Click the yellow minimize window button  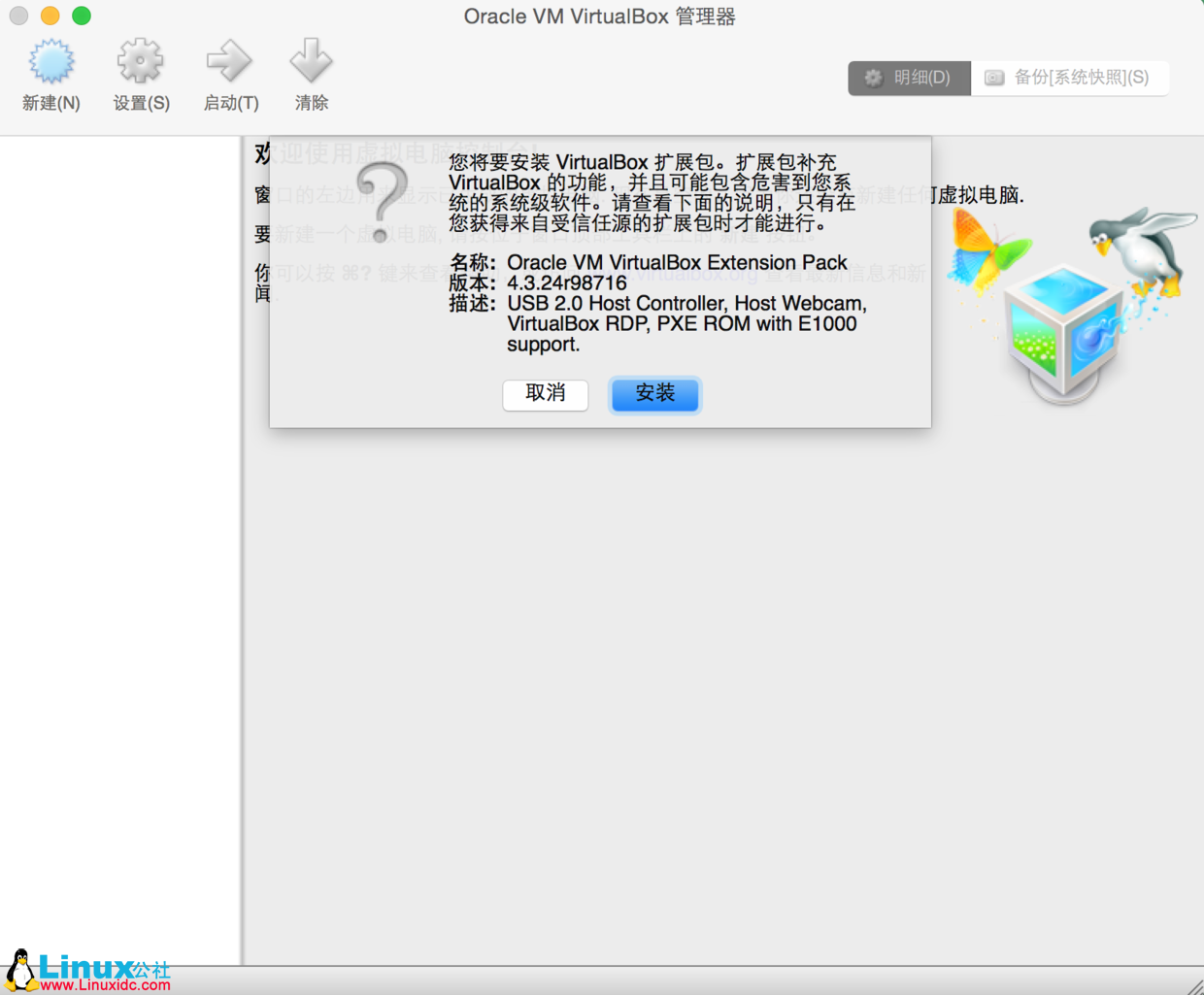coord(50,16)
